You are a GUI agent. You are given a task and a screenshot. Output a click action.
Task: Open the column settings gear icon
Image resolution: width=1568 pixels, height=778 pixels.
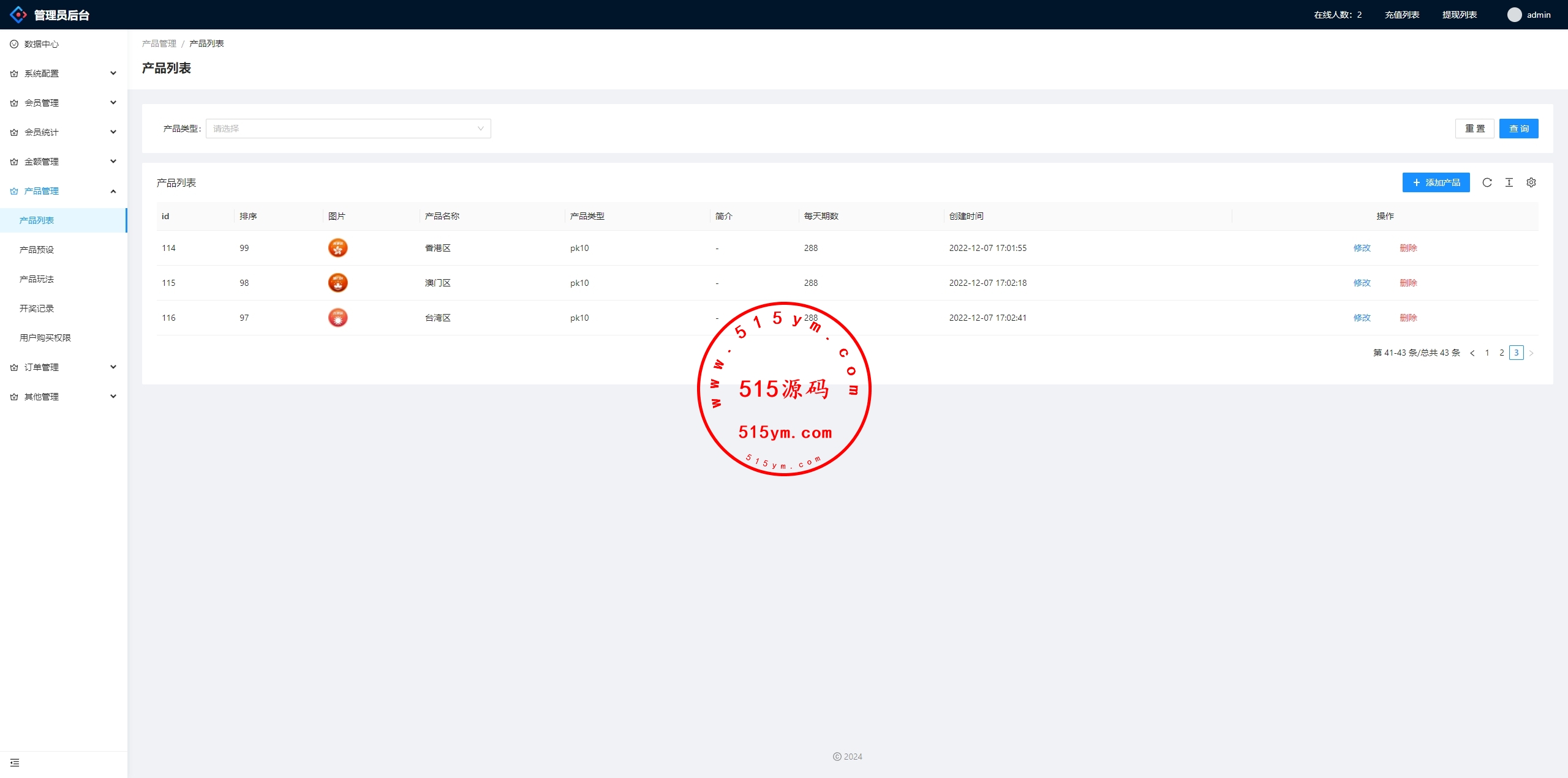(1531, 182)
